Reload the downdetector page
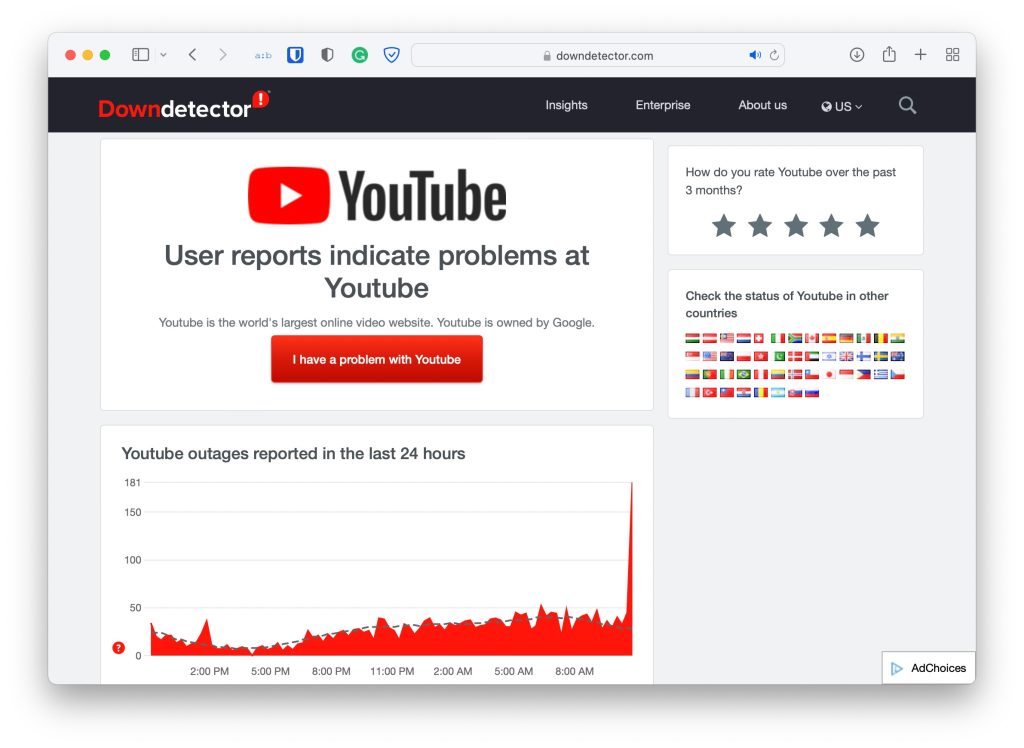This screenshot has height=748, width=1024. (774, 55)
